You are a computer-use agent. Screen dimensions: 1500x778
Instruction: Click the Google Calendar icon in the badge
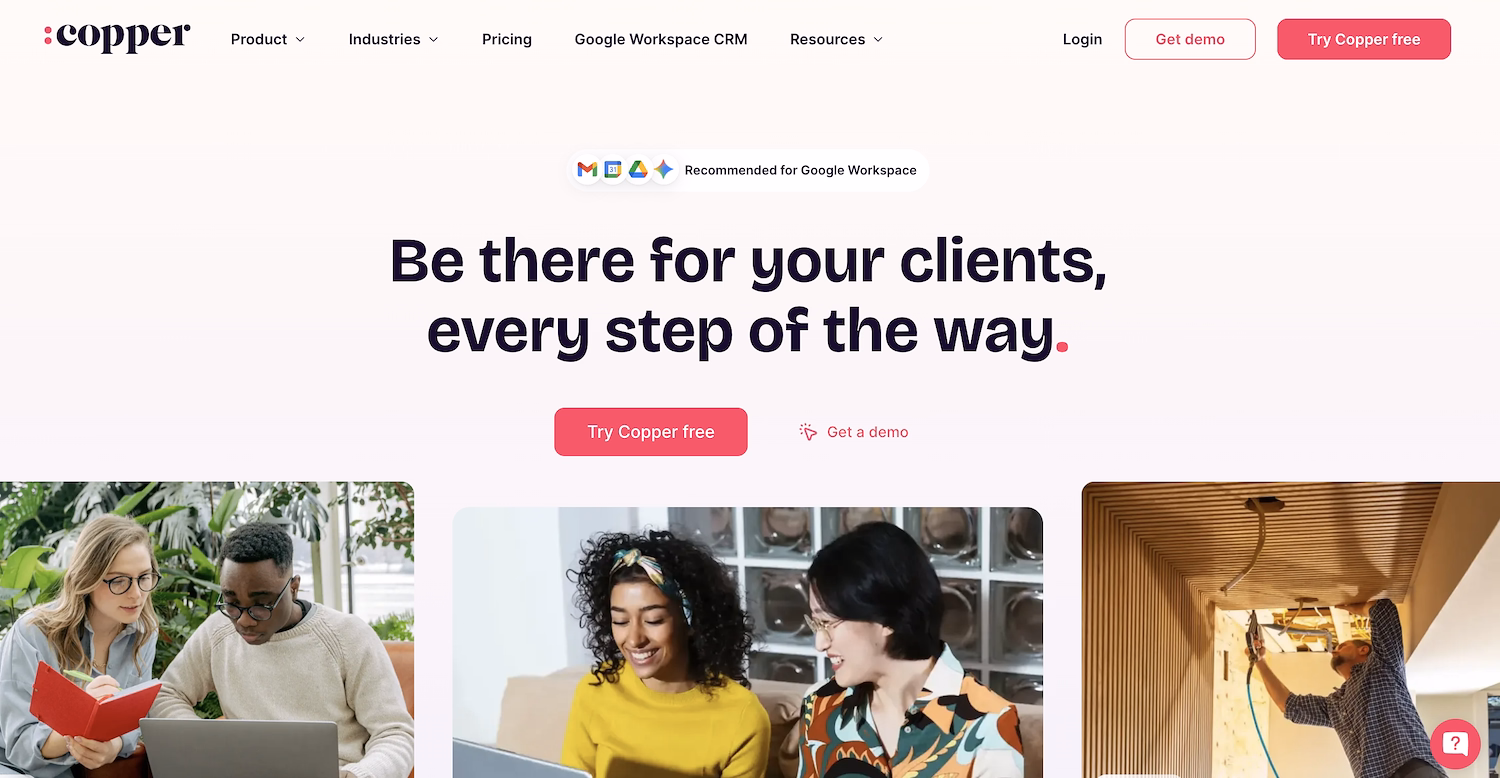[x=613, y=170]
